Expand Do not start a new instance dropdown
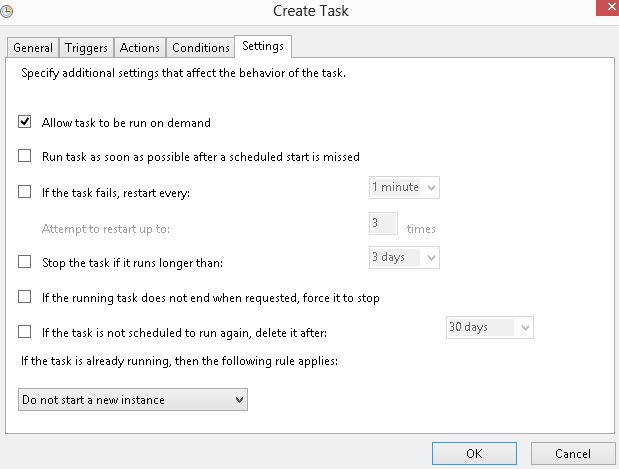The image size is (619, 469). click(133, 400)
